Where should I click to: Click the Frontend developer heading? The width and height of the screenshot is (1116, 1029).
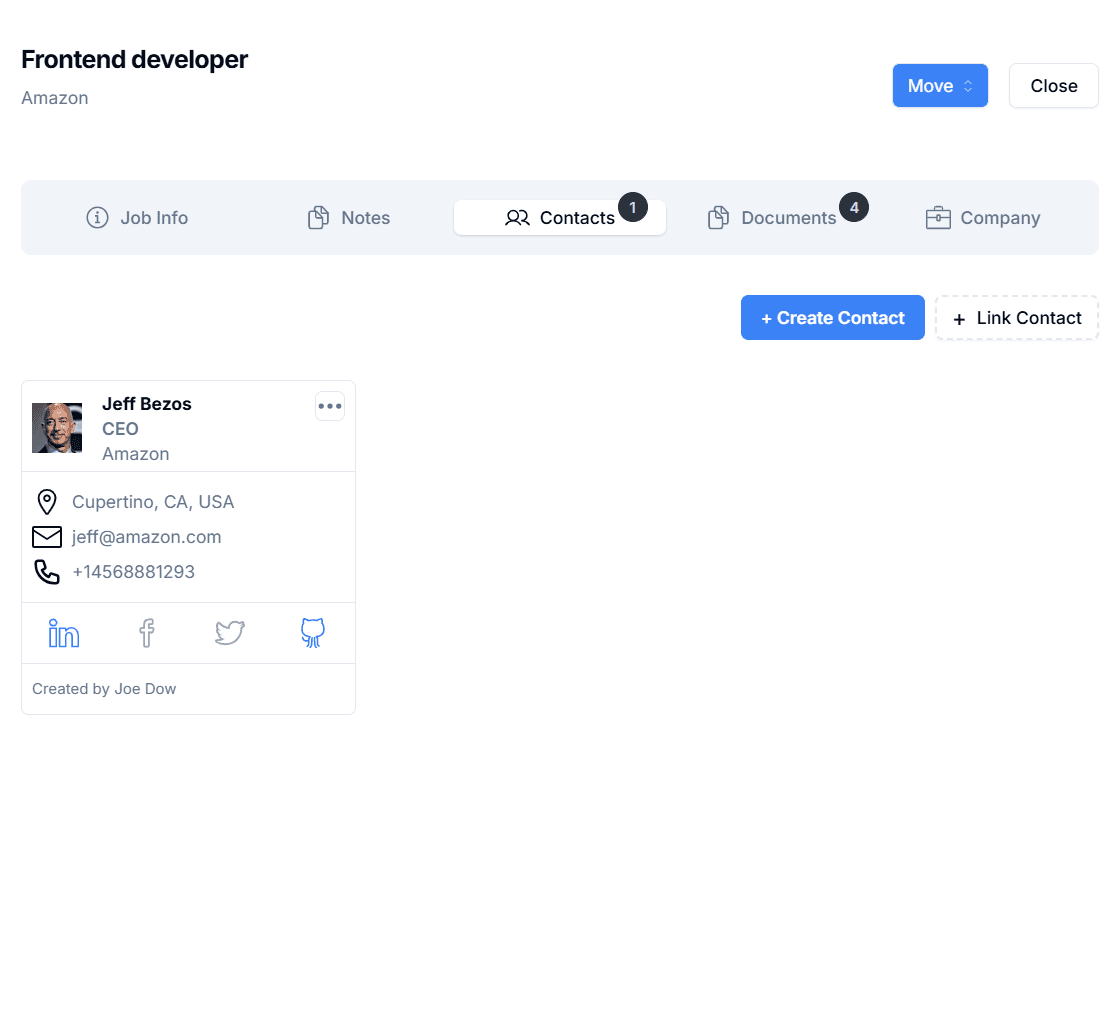135,60
